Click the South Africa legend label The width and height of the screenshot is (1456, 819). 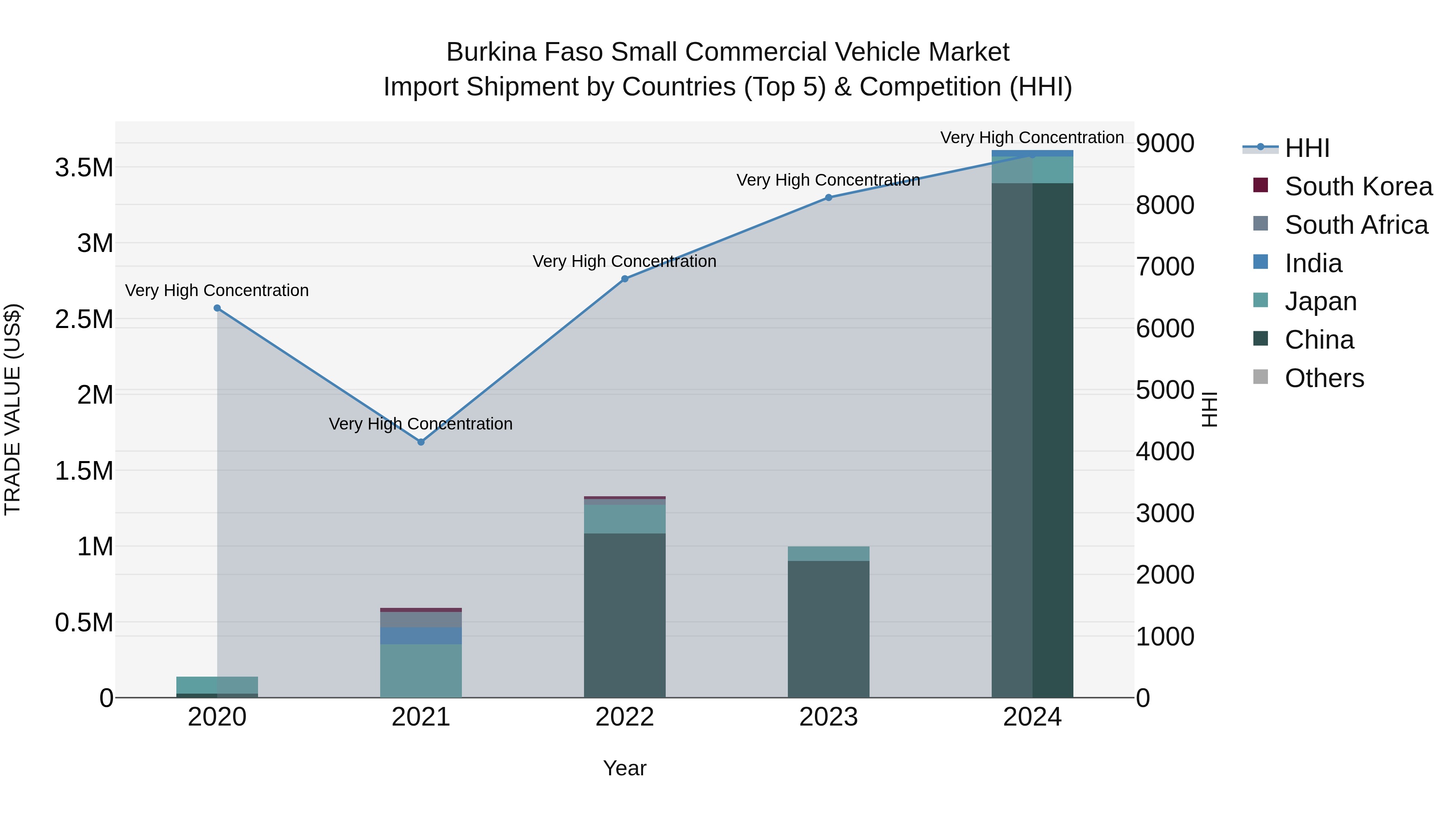click(1357, 225)
